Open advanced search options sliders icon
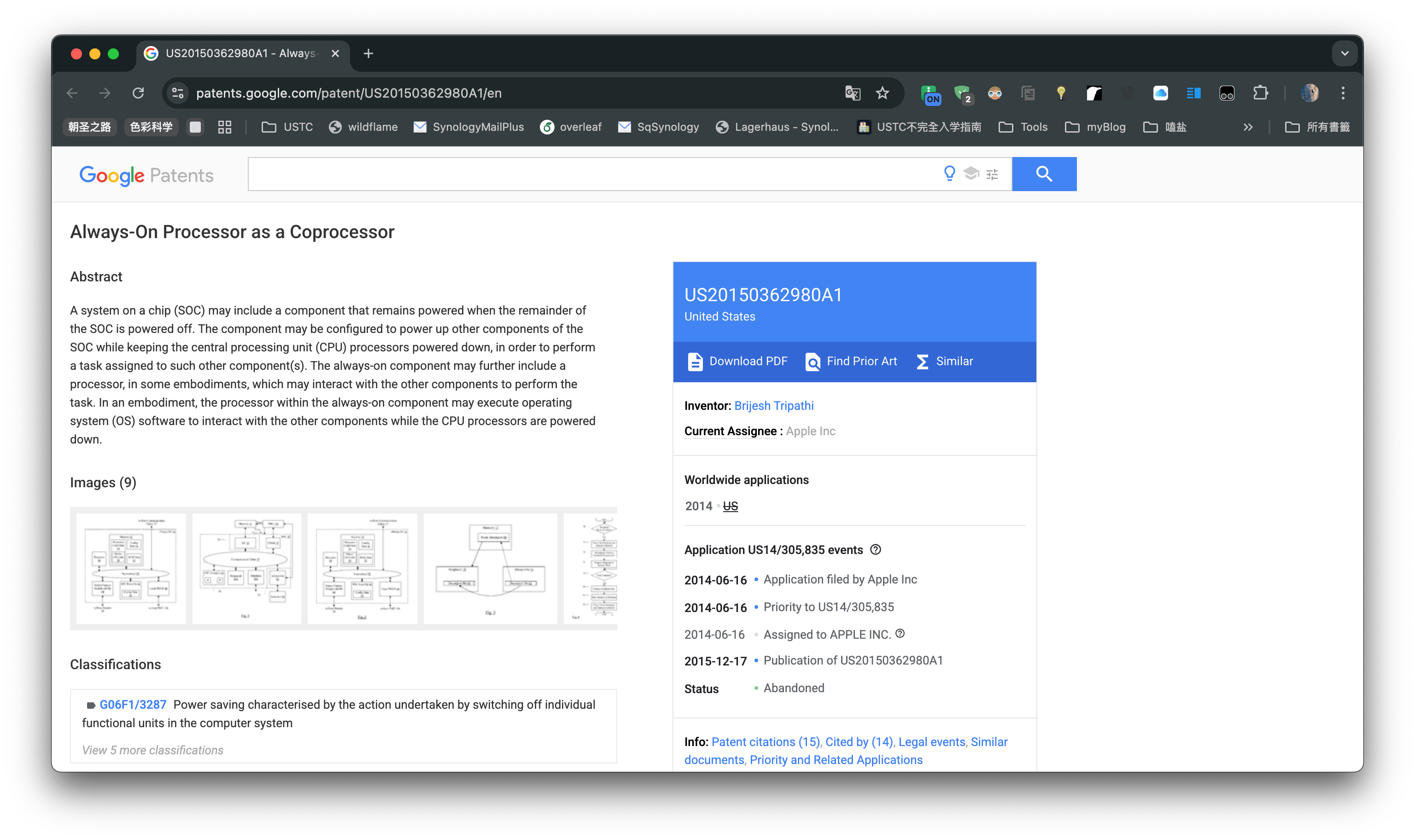Image resolution: width=1415 pixels, height=840 pixels. pyautogui.click(x=992, y=175)
